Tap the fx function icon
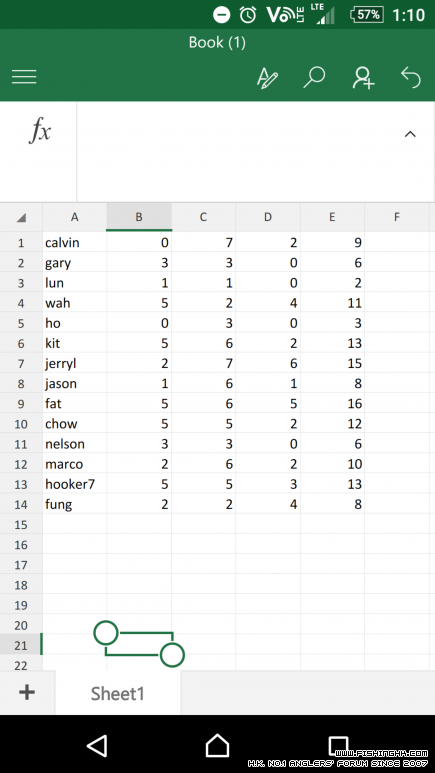435x773 pixels. point(39,131)
